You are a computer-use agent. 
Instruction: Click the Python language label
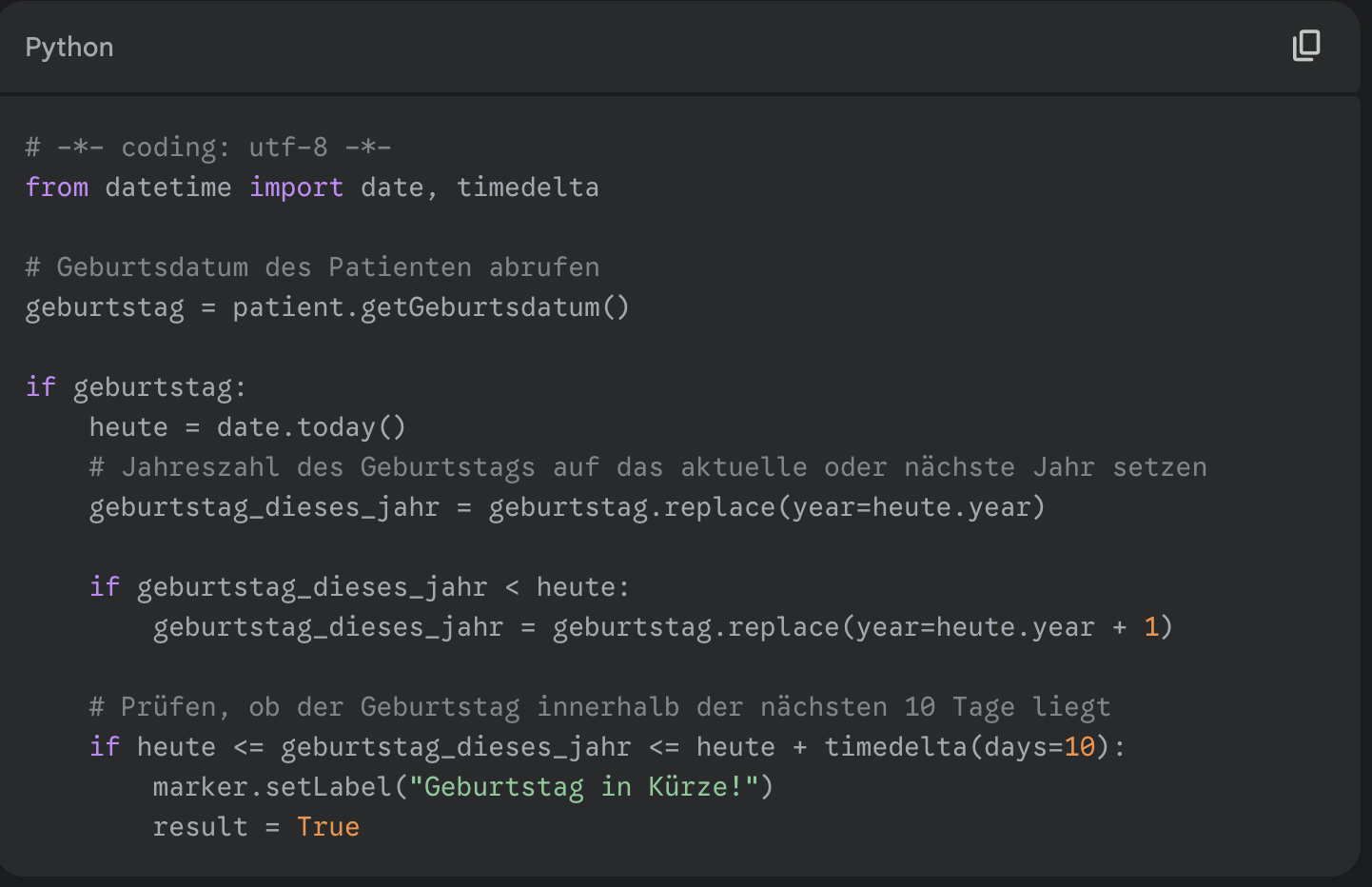69,48
